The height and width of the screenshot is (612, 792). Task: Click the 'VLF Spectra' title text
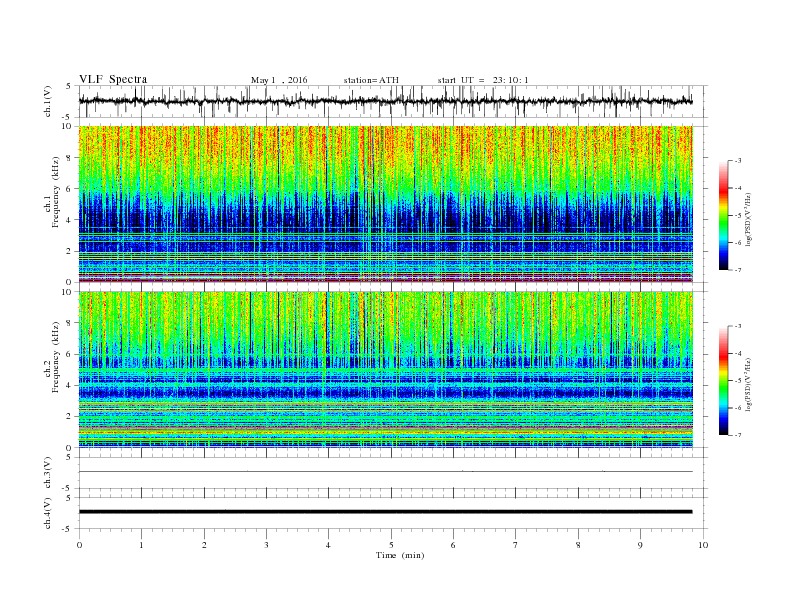click(x=113, y=79)
